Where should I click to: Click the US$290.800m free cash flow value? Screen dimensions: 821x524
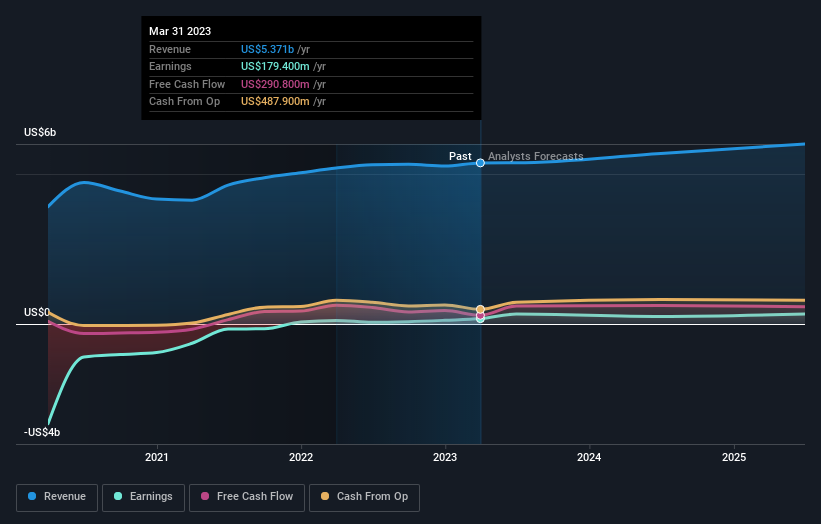click(275, 84)
